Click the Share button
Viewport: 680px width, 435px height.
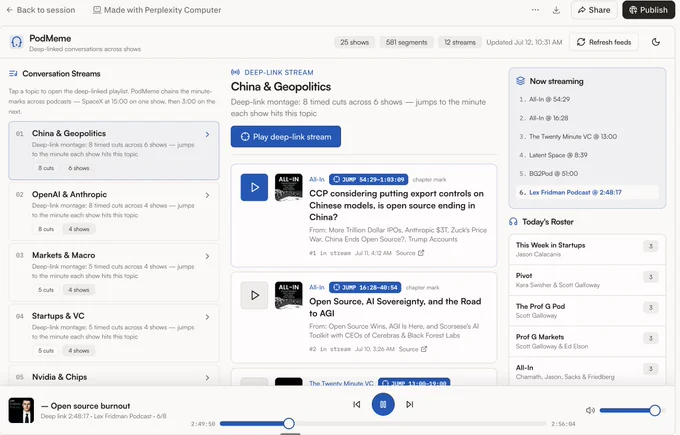(x=594, y=10)
